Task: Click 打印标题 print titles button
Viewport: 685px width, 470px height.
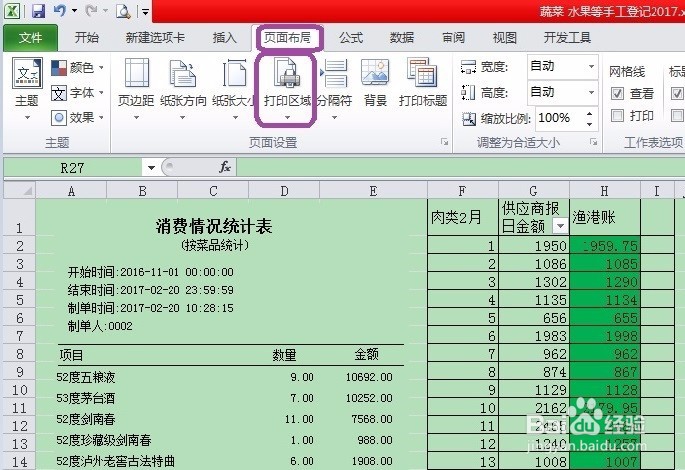Action: pos(422,83)
